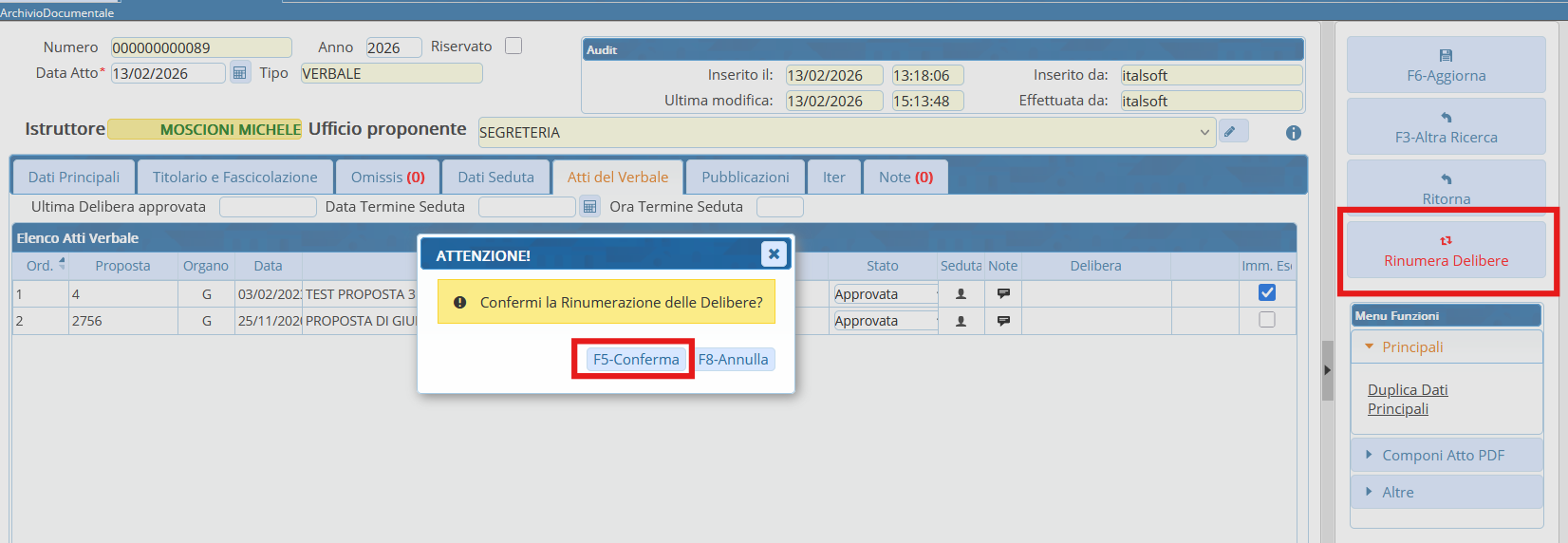Screen dimensions: 1568x543
Task: Close the ATTENZIONE dialog with X
Action: (774, 254)
